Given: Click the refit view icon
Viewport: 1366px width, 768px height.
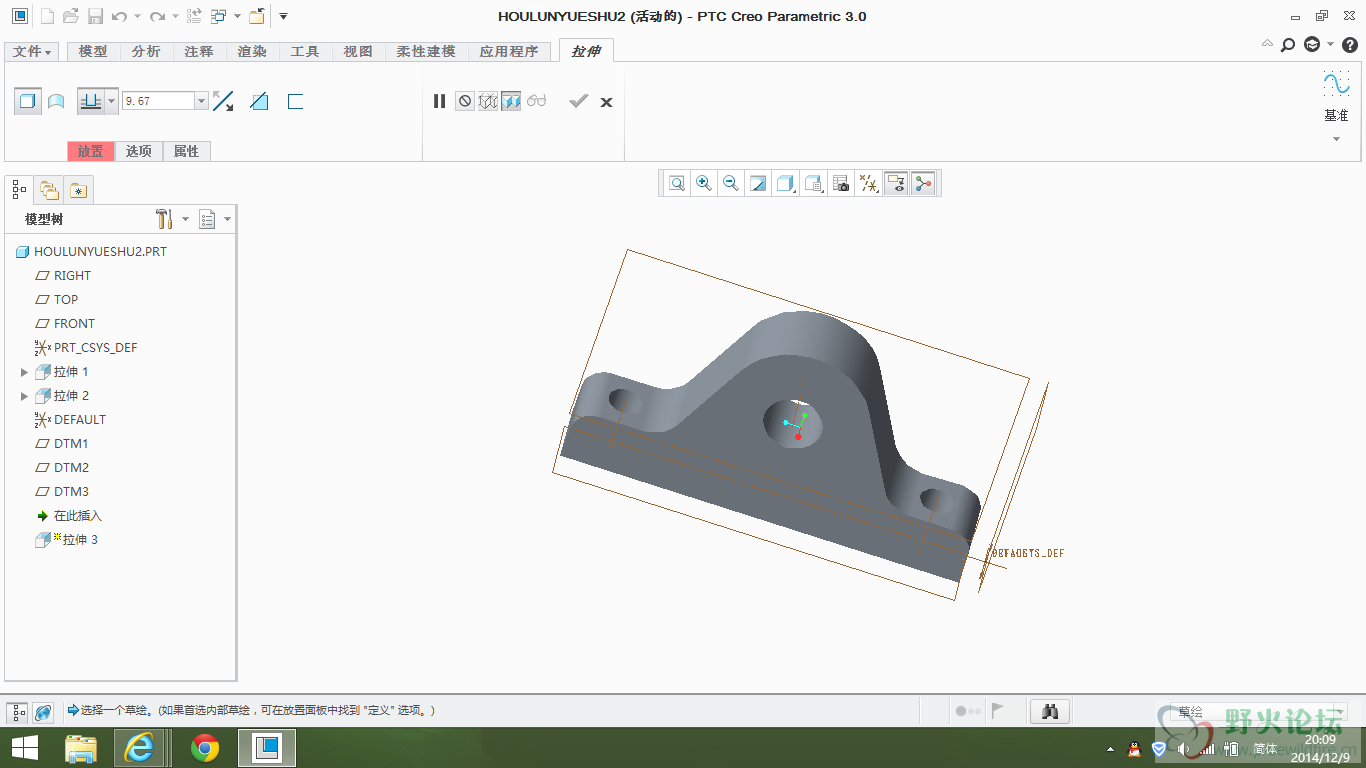Looking at the screenshot, I should (x=677, y=183).
